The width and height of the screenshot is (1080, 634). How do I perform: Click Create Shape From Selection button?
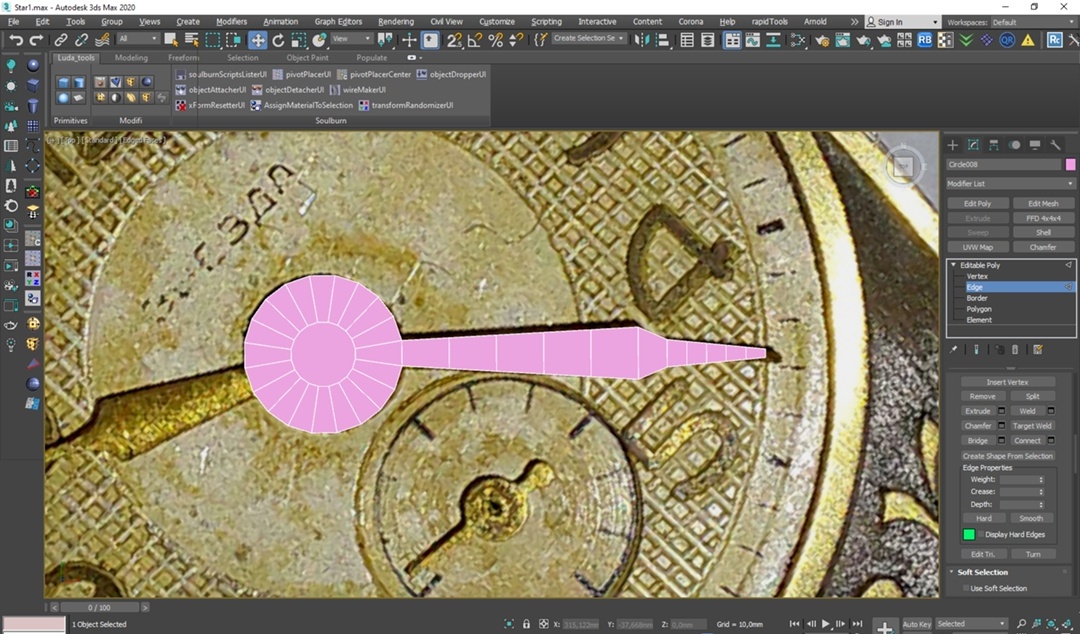tap(1007, 456)
